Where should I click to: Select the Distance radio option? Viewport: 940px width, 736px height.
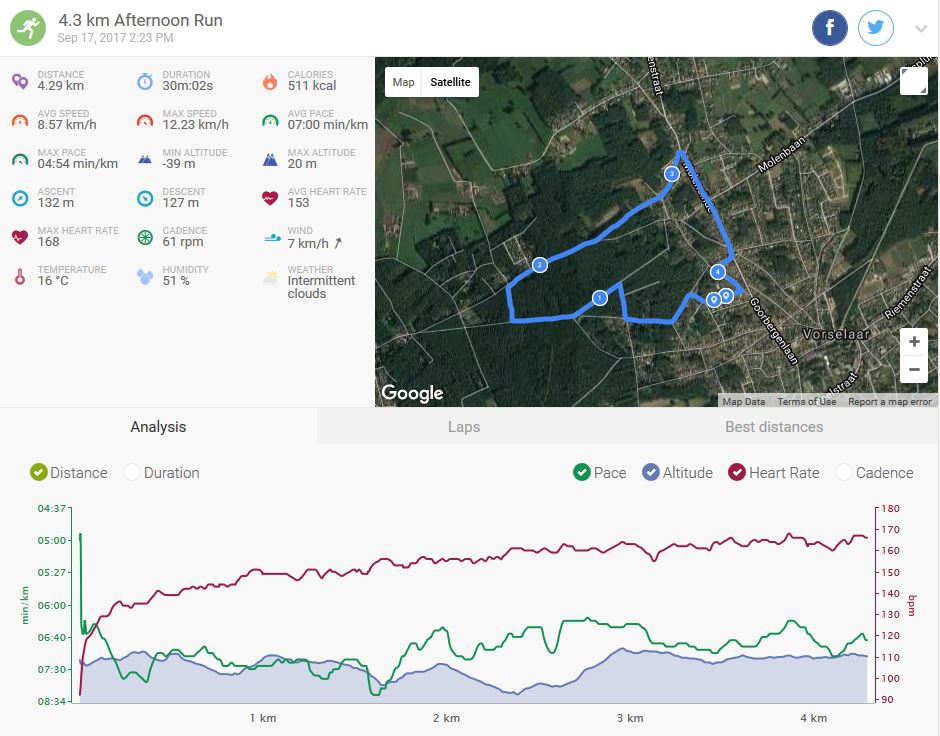(39, 473)
